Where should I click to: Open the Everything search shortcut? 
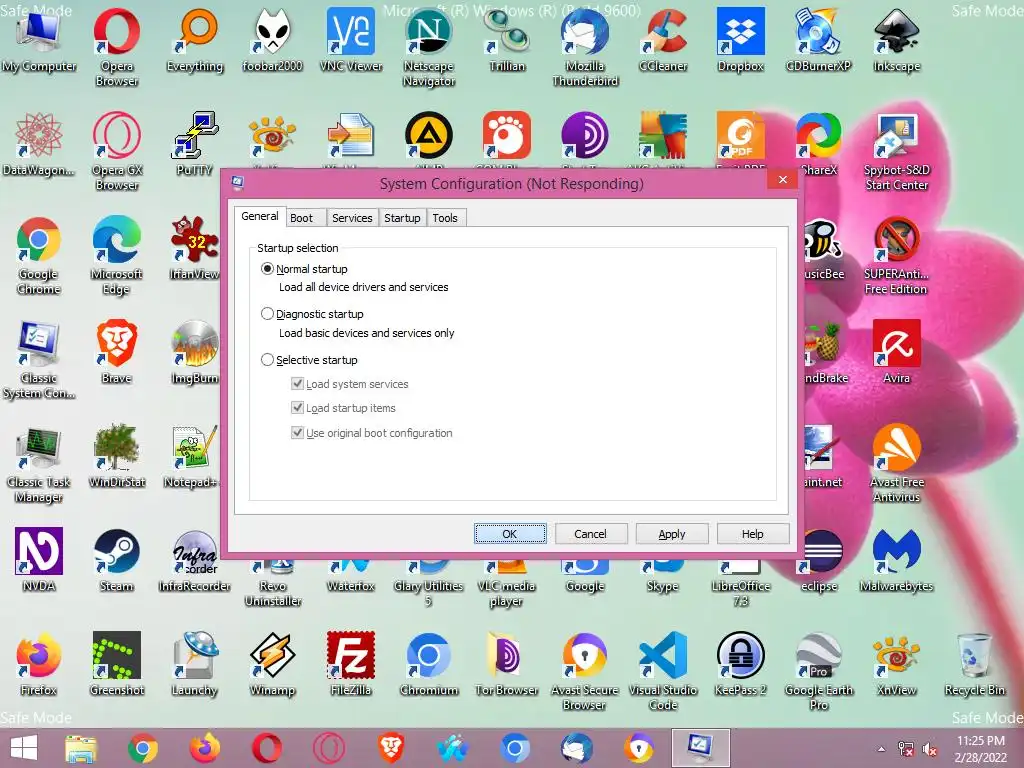pos(195,40)
